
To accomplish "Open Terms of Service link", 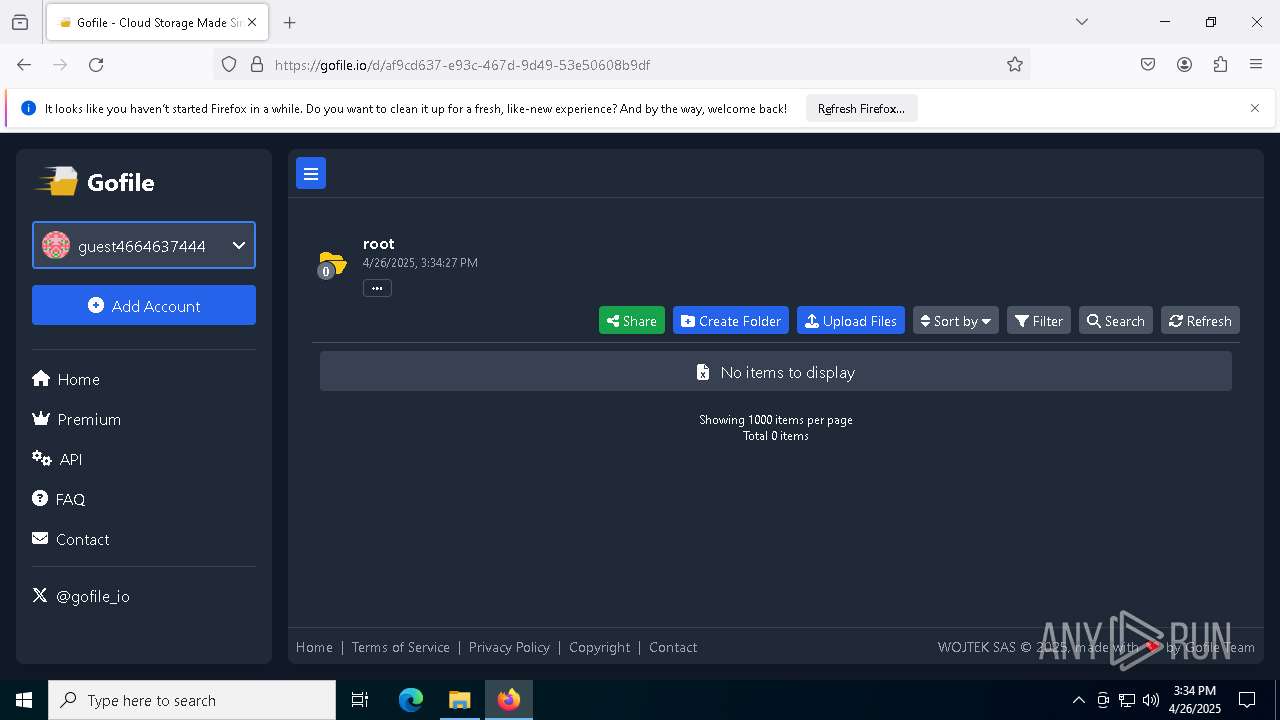I will 400,647.
